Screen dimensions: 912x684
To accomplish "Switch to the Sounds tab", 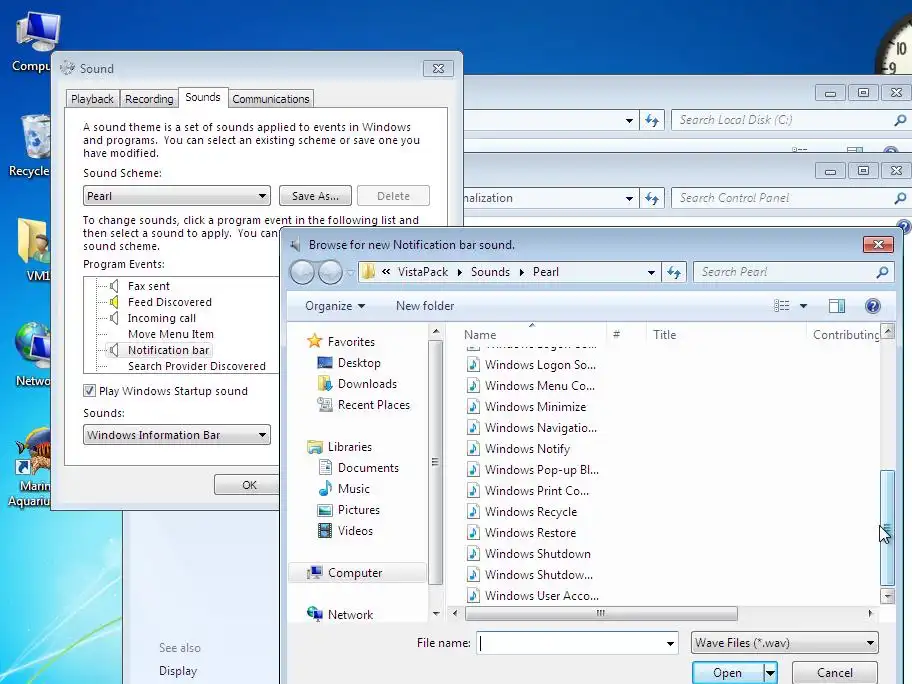I will coord(202,97).
